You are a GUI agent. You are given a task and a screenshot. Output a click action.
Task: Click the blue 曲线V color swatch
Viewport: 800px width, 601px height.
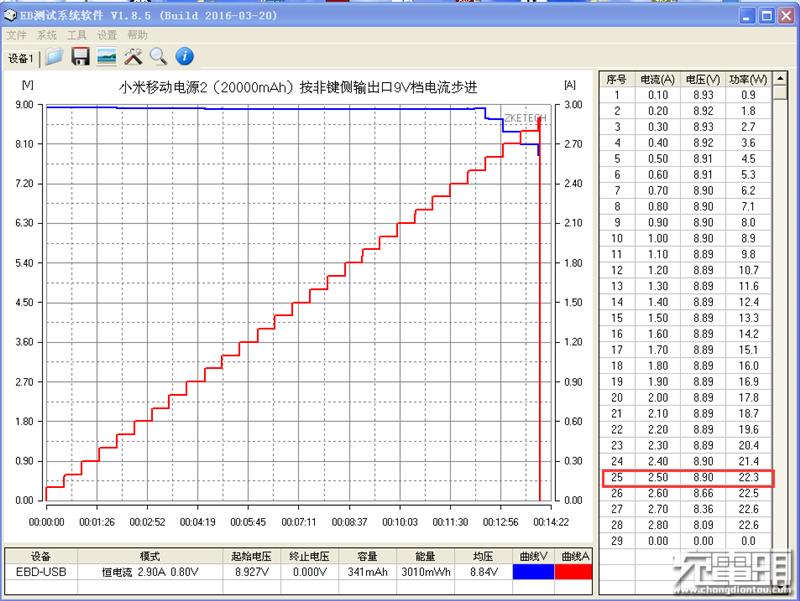coord(533,572)
